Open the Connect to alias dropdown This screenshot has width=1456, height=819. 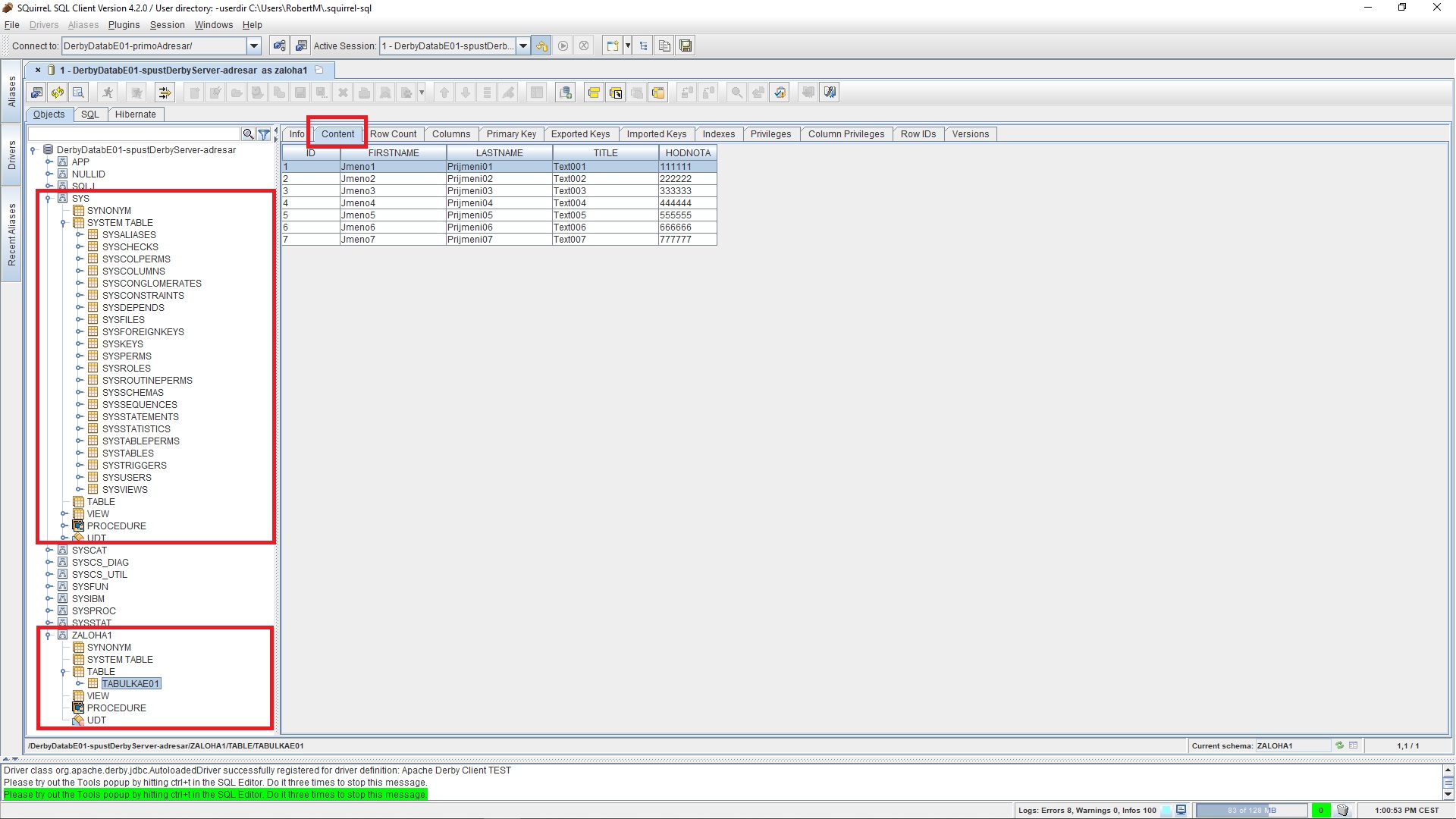coord(254,46)
